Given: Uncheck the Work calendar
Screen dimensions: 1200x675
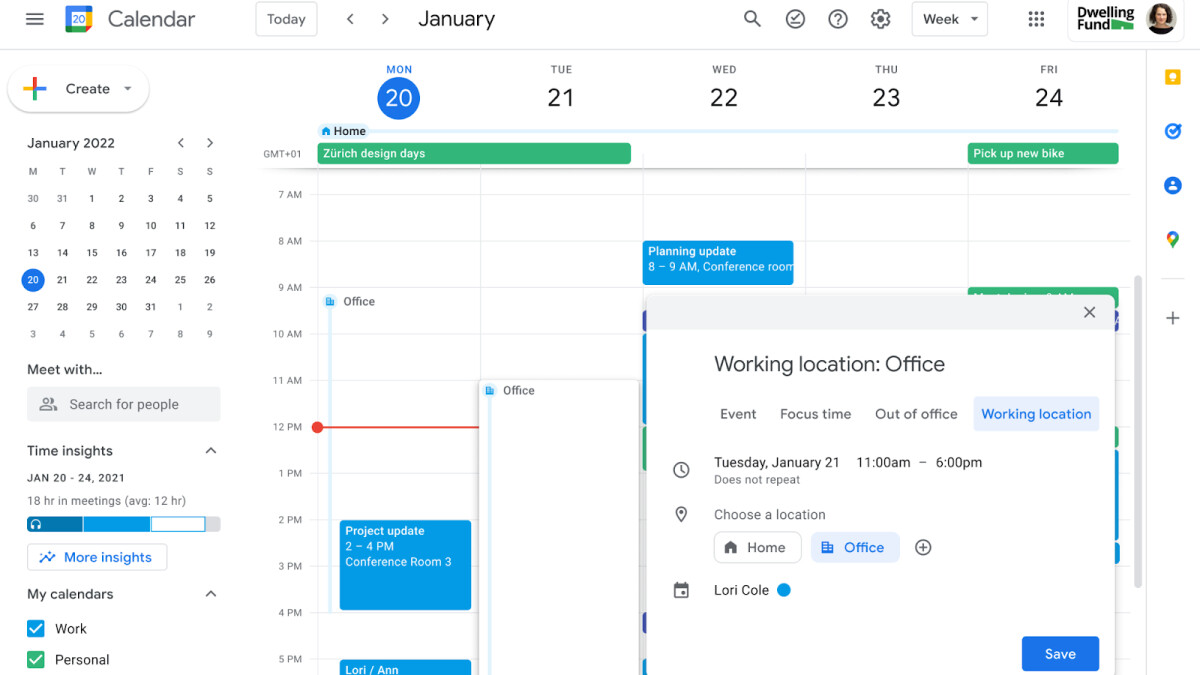Looking at the screenshot, I should coord(33,628).
